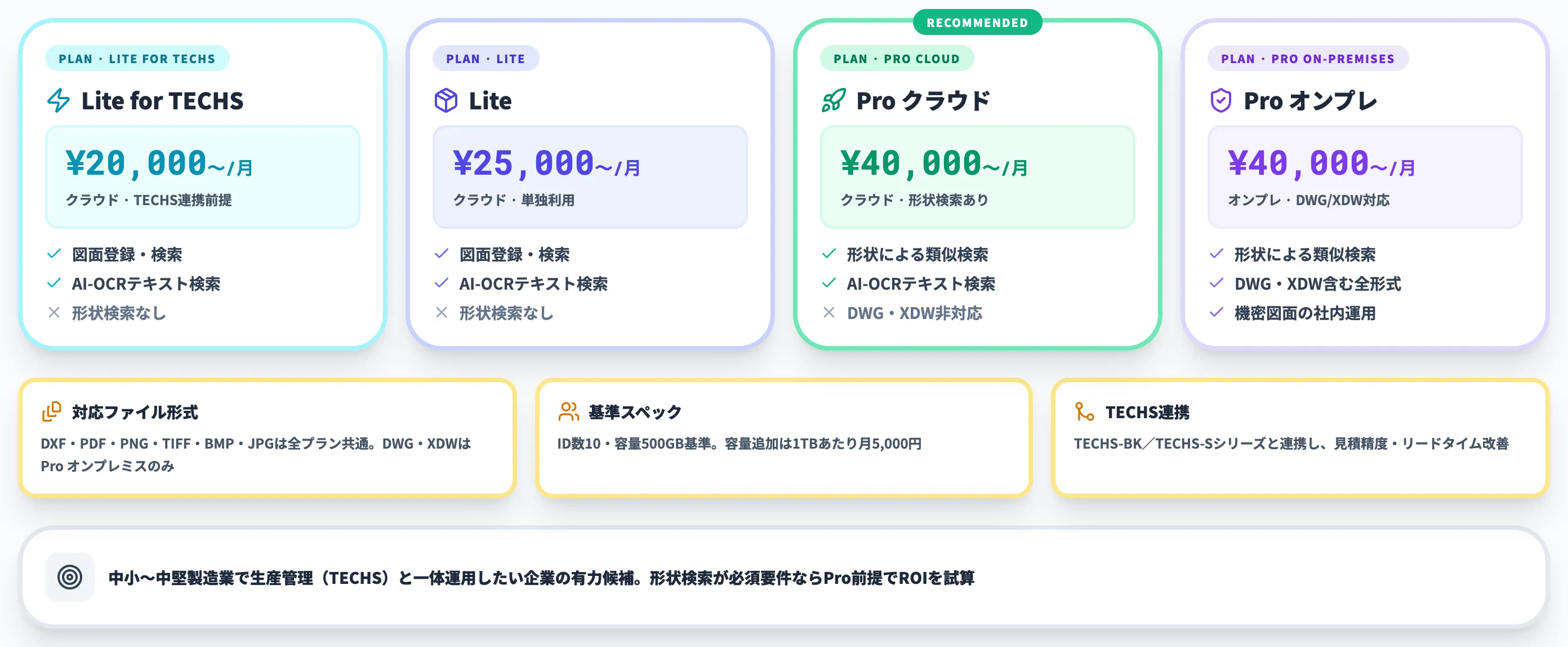Click the ¥40,000〜/月 price in Pro クラウド
This screenshot has width=1568, height=647.
point(934,163)
